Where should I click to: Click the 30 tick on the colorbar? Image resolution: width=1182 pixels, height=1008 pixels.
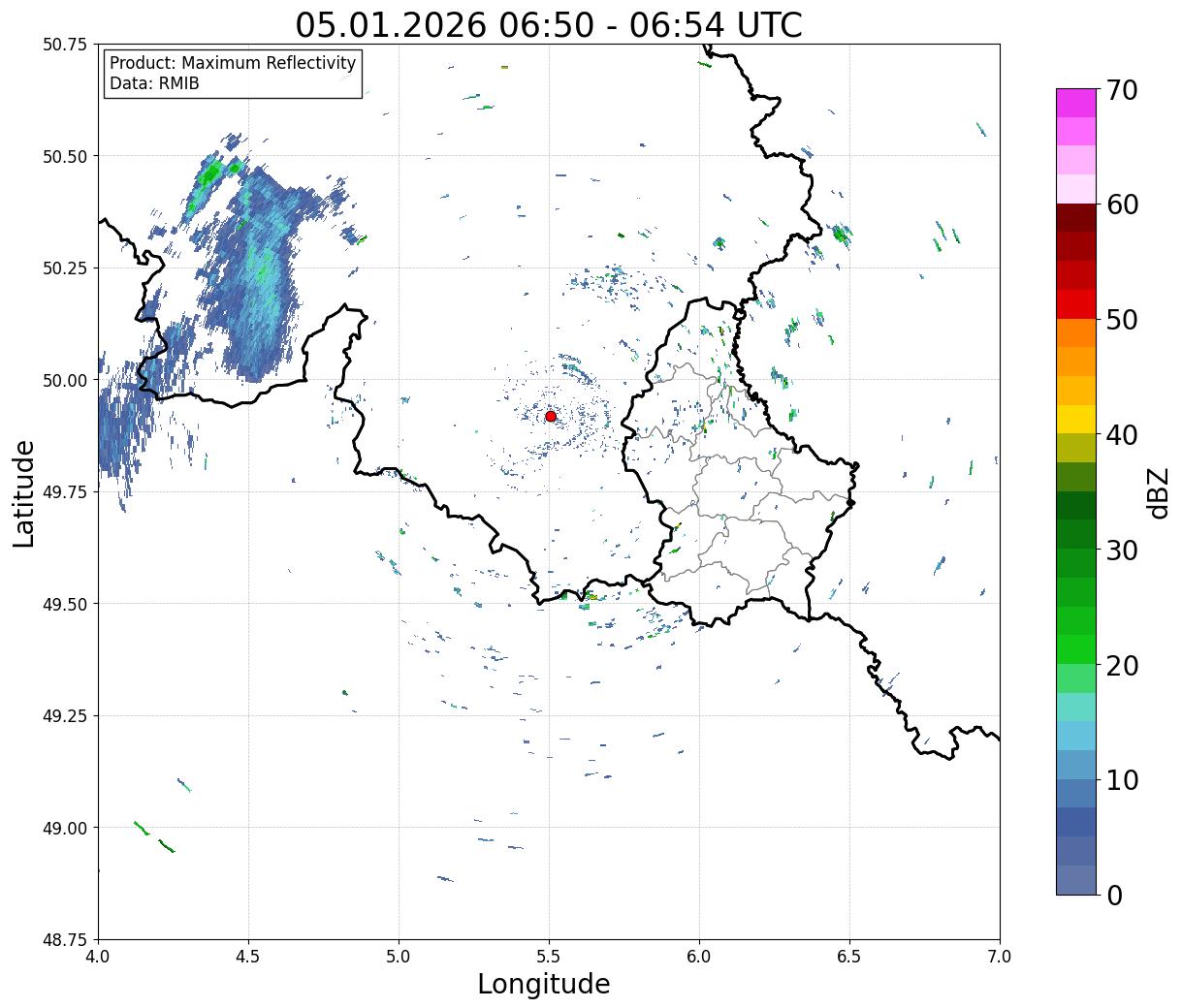(1121, 550)
